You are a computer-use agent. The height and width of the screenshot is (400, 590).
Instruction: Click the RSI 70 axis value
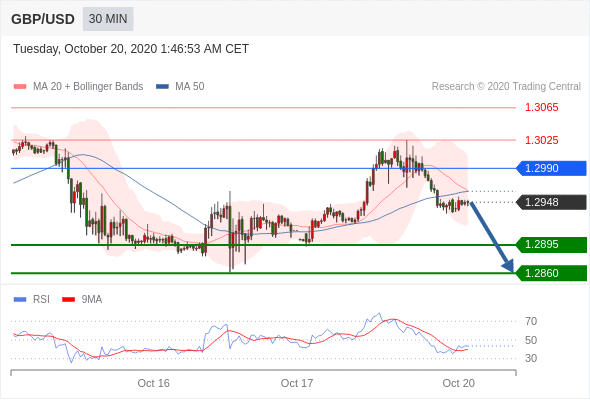coord(531,321)
